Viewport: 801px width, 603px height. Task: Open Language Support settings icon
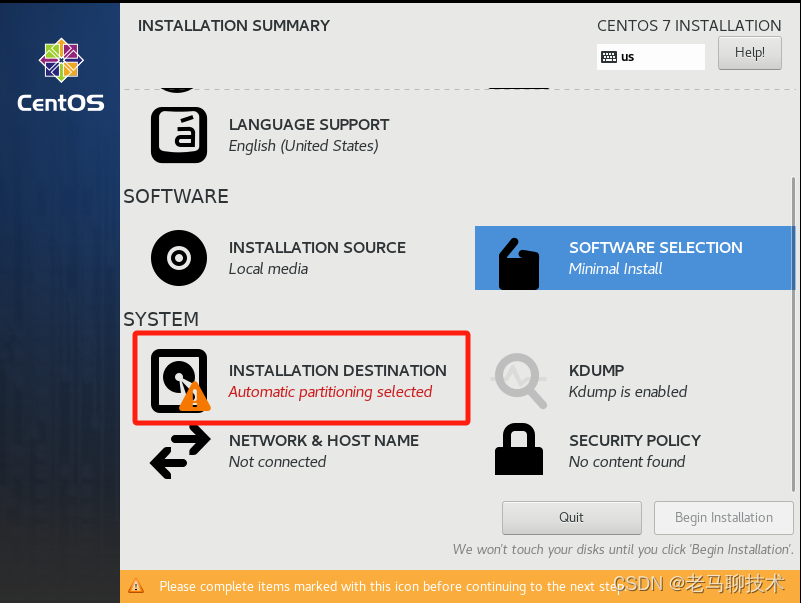coord(179,135)
